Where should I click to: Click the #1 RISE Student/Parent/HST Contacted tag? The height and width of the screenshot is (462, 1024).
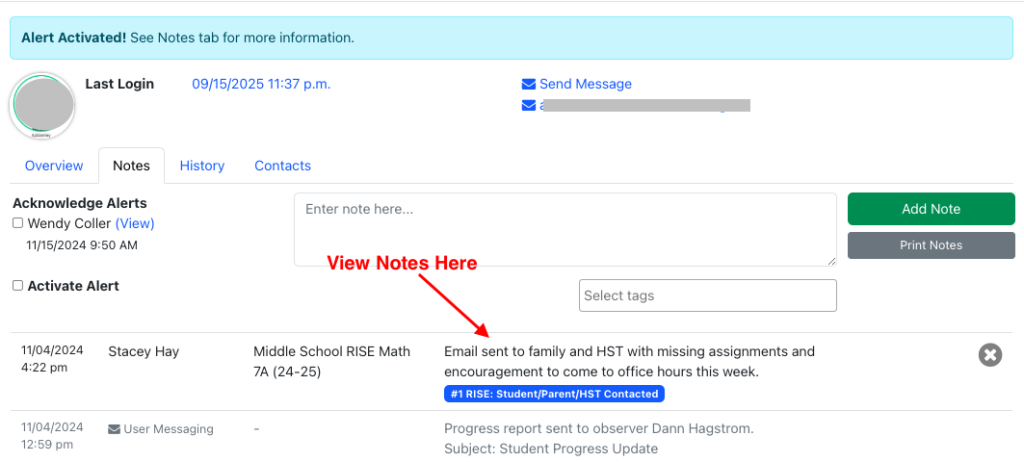554,393
